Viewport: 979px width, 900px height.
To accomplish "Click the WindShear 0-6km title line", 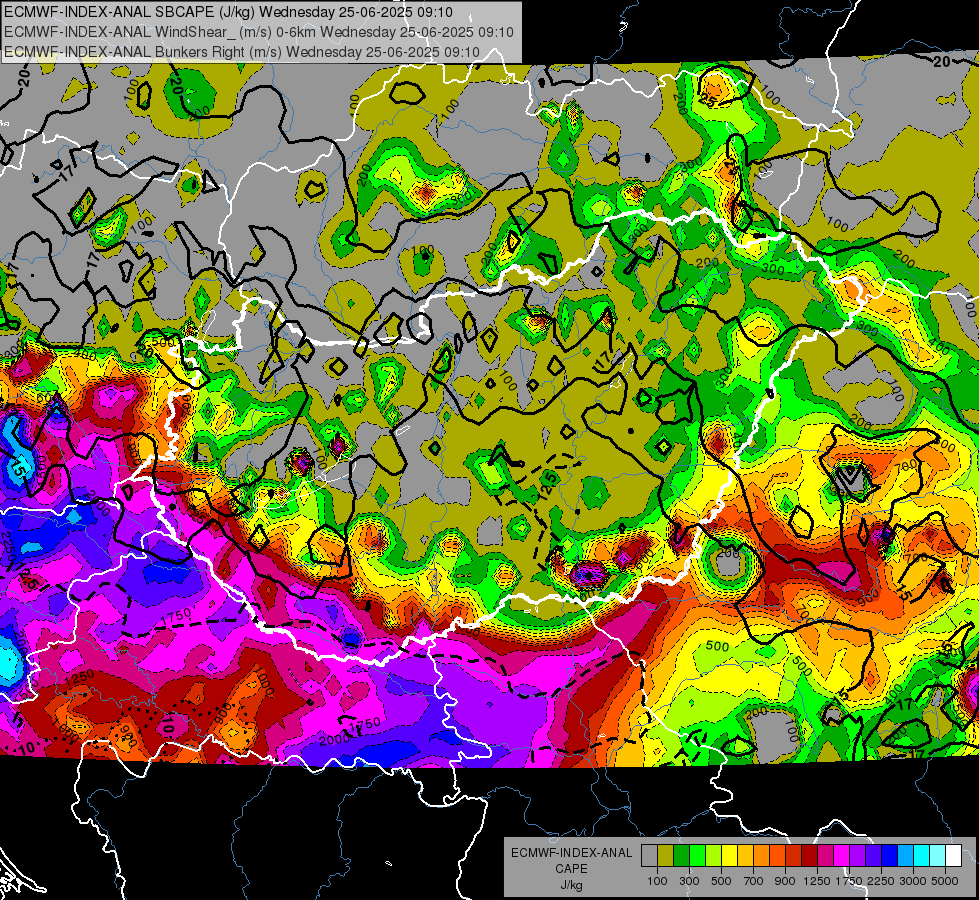I will pos(258,32).
